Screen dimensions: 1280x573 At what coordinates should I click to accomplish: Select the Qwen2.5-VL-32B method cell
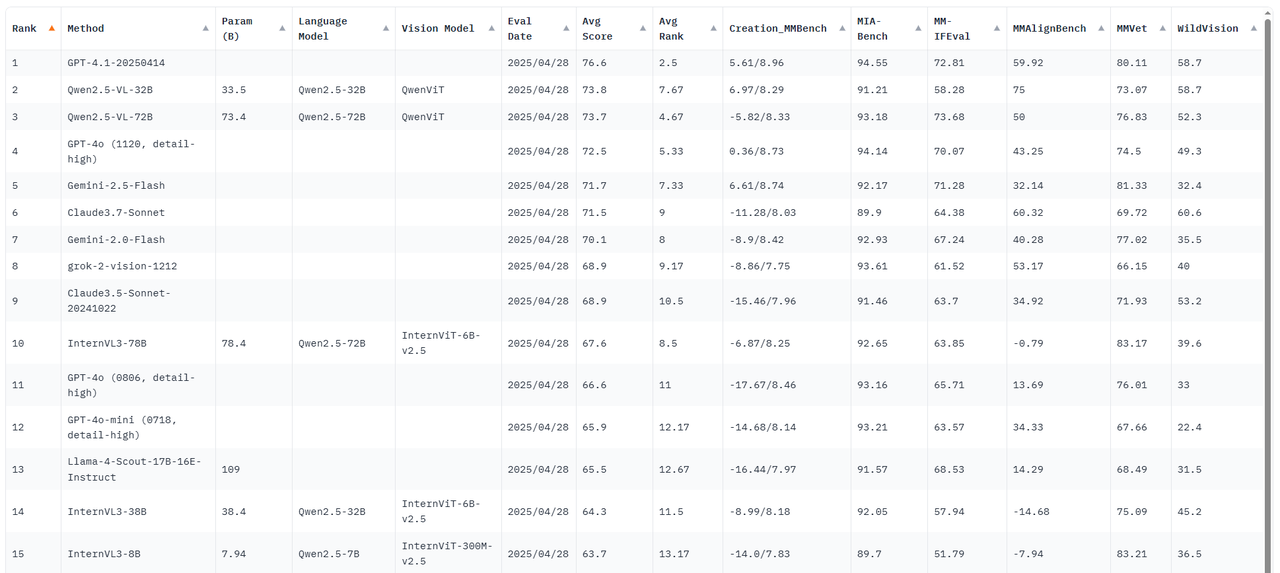pyautogui.click(x=138, y=89)
